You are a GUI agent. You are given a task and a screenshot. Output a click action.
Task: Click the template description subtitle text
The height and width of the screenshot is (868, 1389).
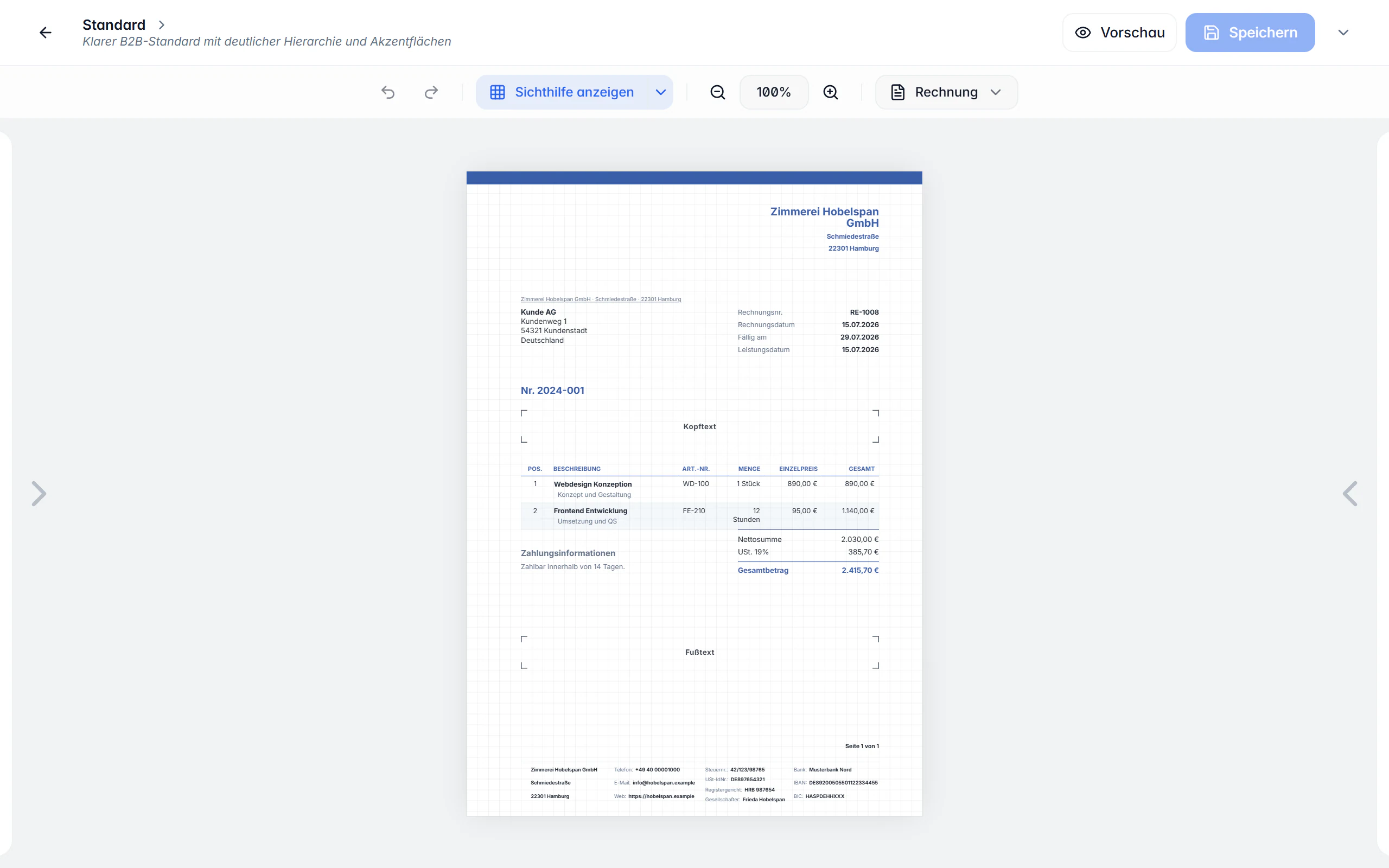click(267, 41)
